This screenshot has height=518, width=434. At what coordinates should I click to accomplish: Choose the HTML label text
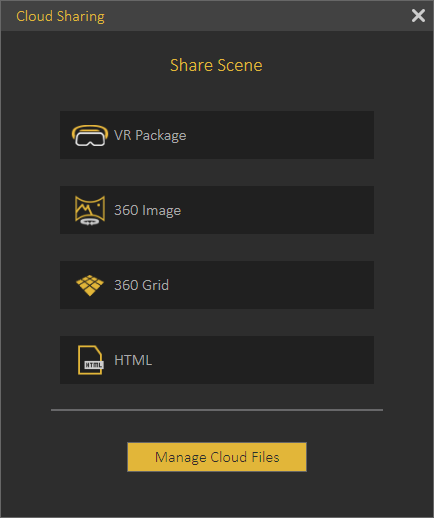133,360
